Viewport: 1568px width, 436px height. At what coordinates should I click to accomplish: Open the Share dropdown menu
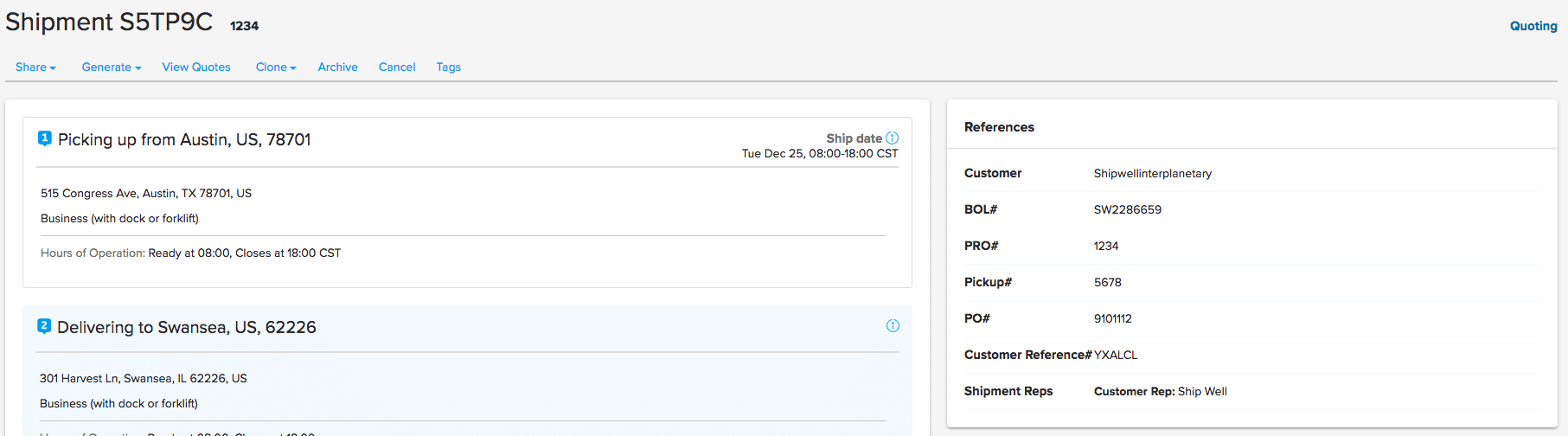coord(35,67)
